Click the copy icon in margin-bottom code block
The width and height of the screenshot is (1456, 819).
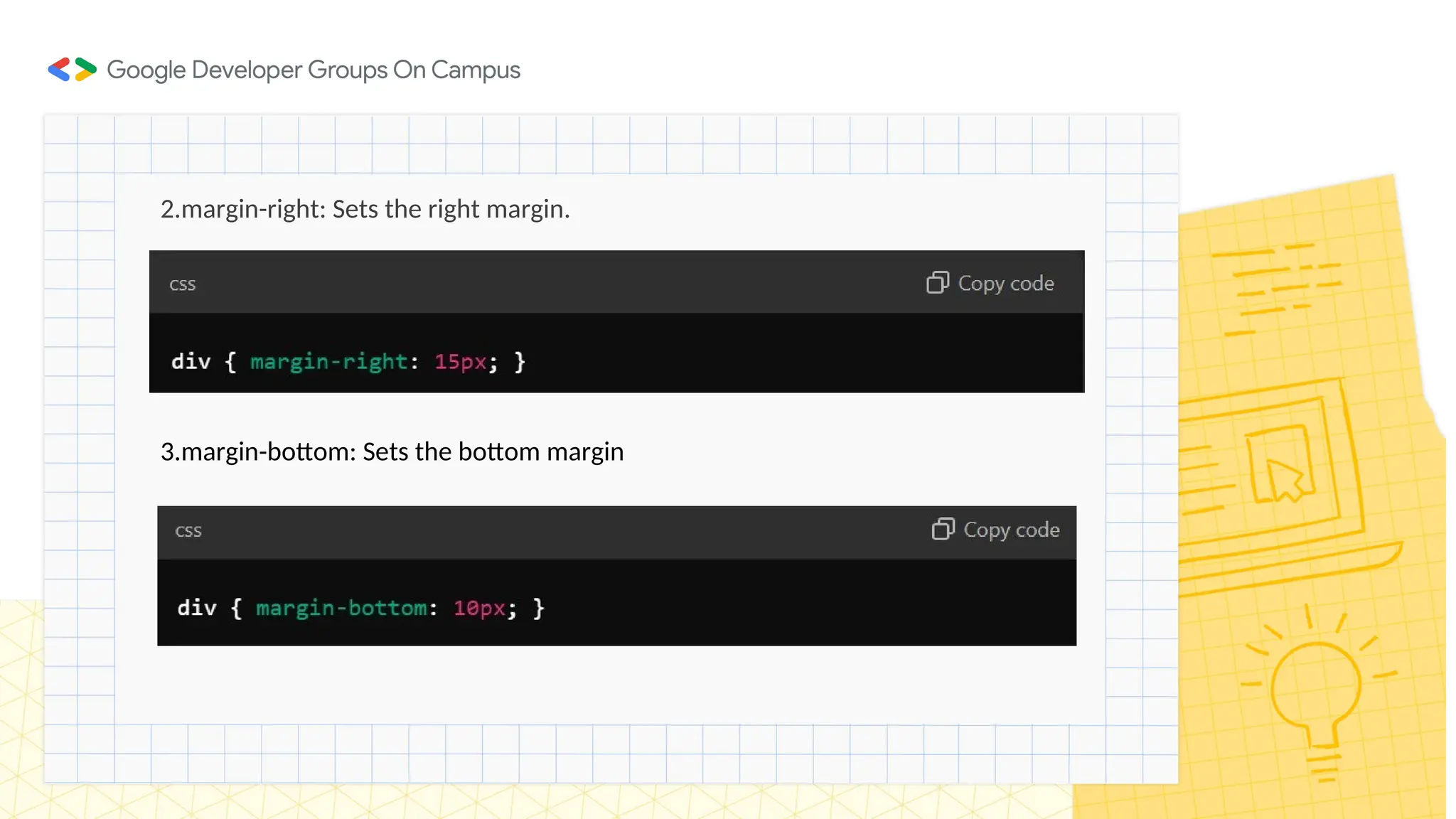[943, 530]
